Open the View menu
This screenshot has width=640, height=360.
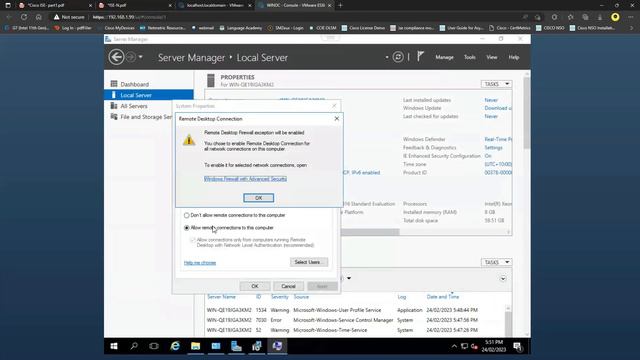tap(491, 58)
